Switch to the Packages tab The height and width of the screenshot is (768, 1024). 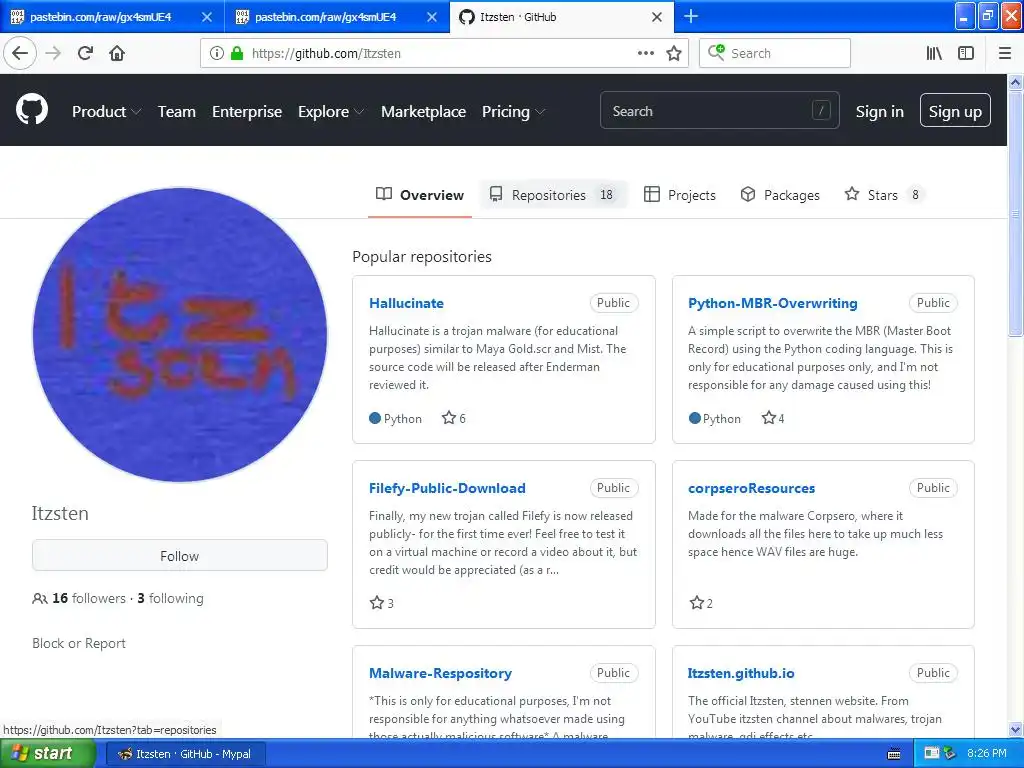[780, 195]
